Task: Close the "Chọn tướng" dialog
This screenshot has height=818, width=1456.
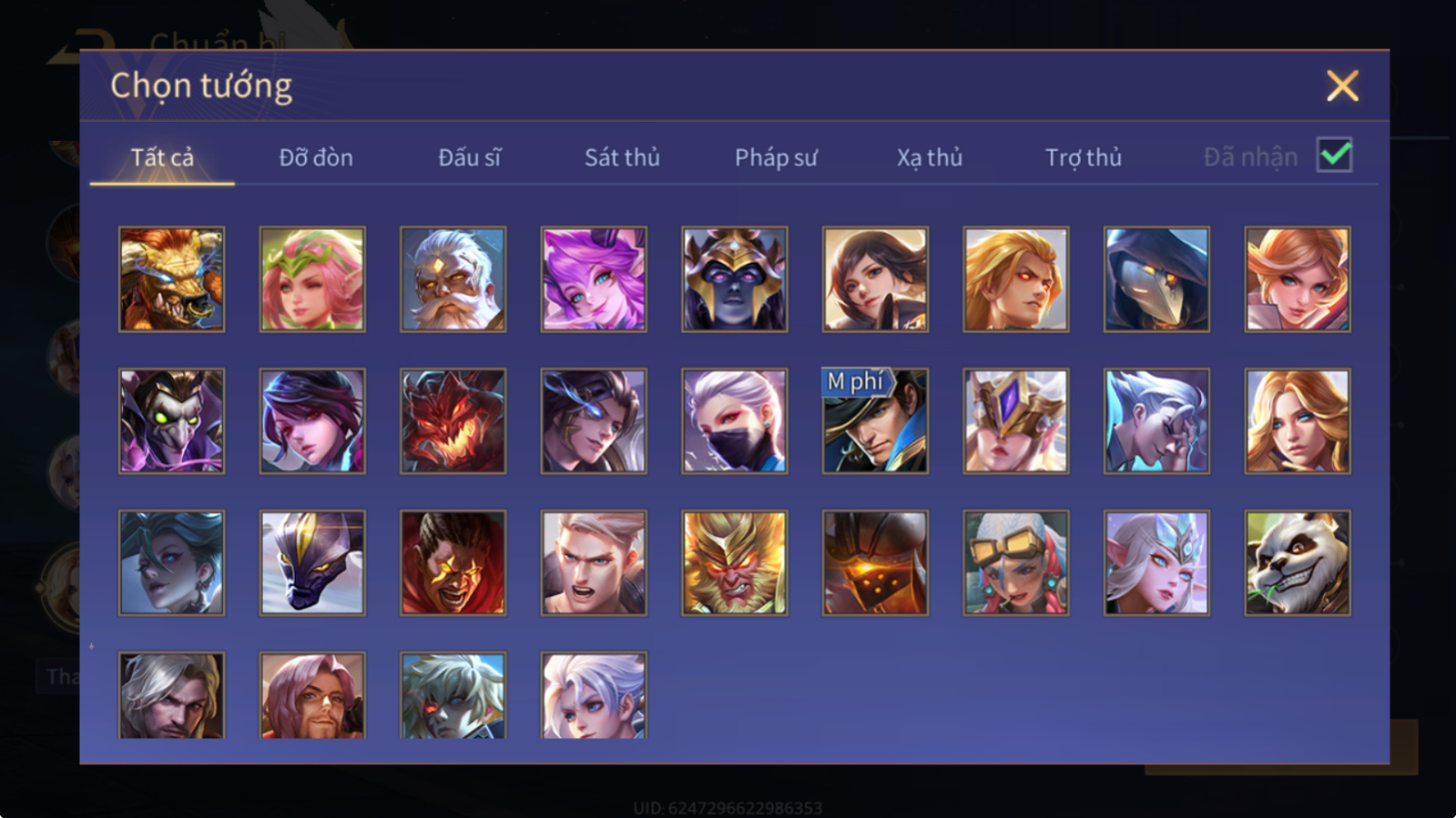Action: pyautogui.click(x=1342, y=86)
